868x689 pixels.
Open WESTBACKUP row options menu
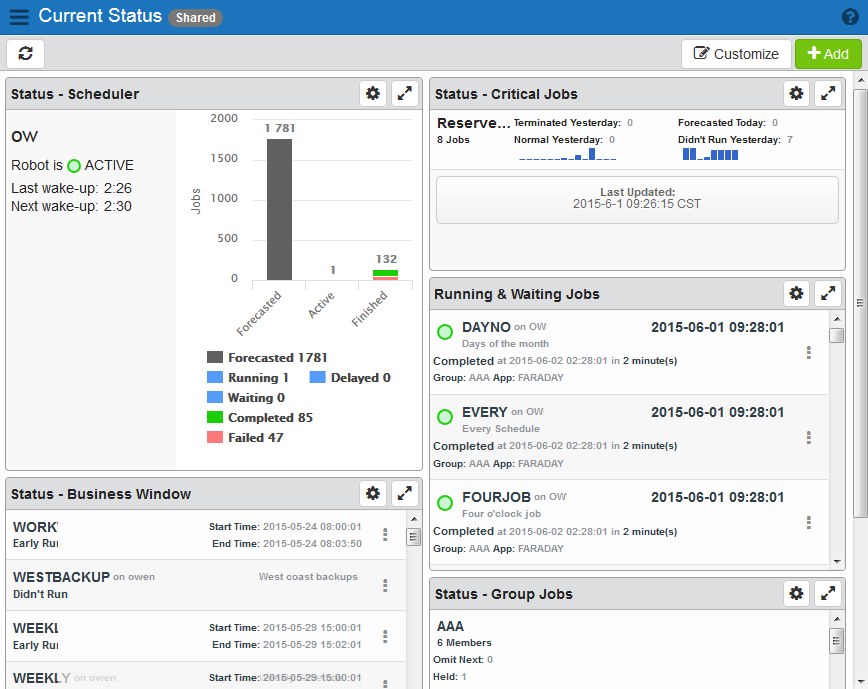click(385, 586)
